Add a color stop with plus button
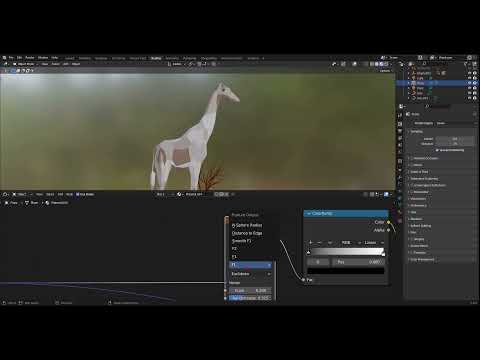 pos(311,242)
